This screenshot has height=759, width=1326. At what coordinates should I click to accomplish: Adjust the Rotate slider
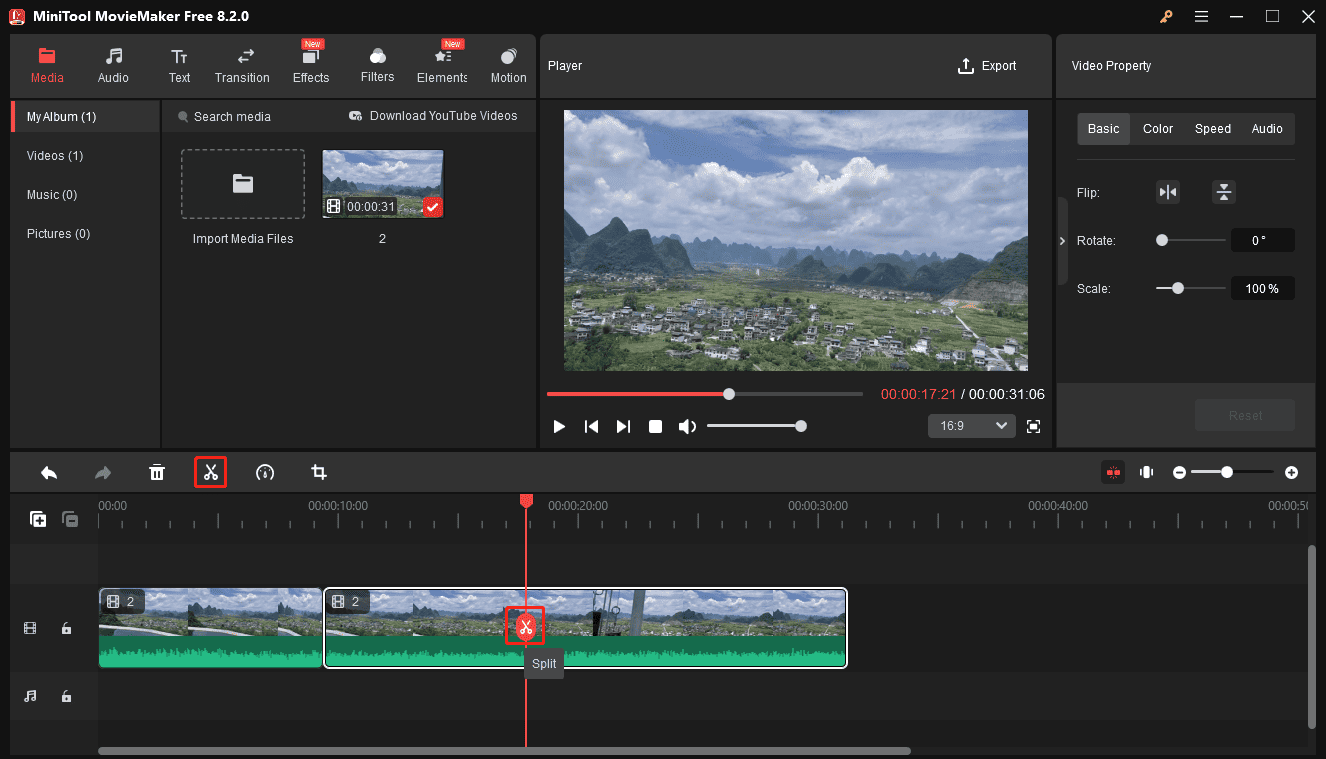pyautogui.click(x=1190, y=240)
